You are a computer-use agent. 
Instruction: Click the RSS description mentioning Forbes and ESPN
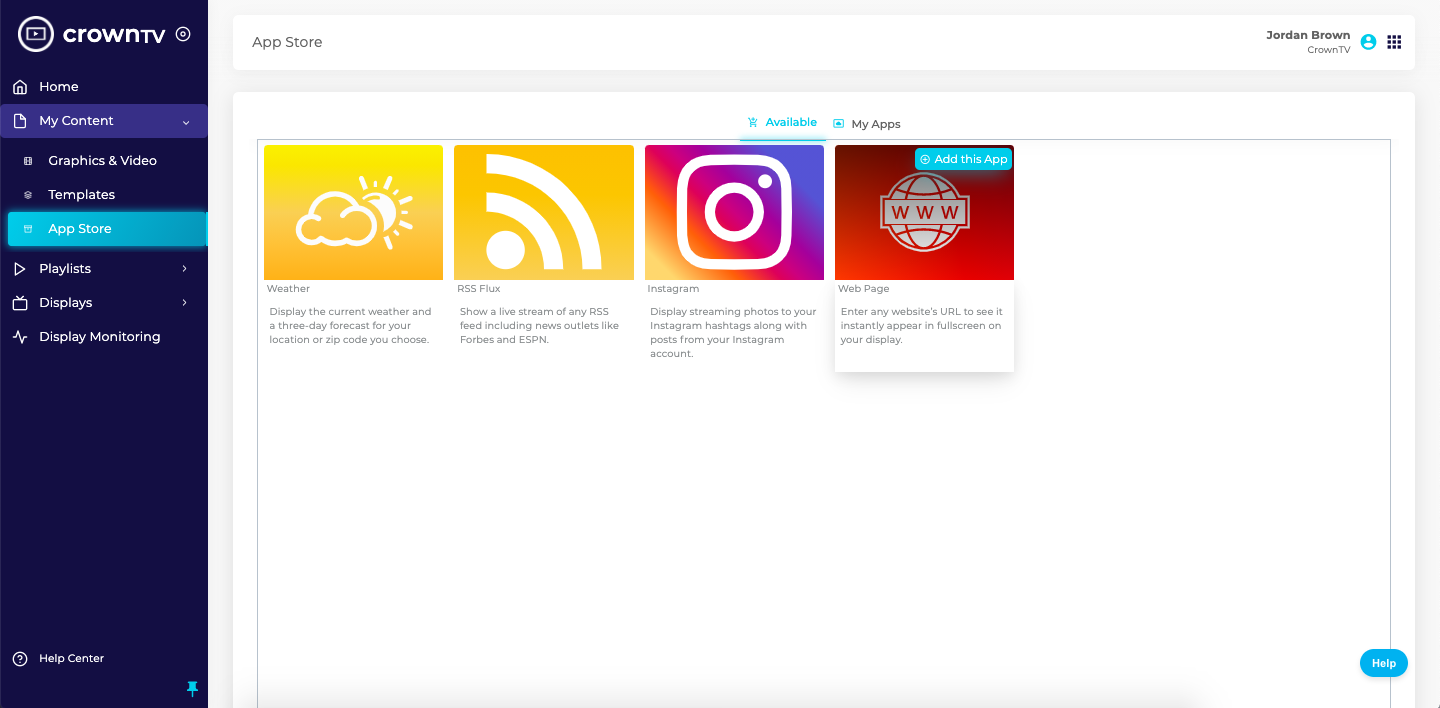pos(540,326)
